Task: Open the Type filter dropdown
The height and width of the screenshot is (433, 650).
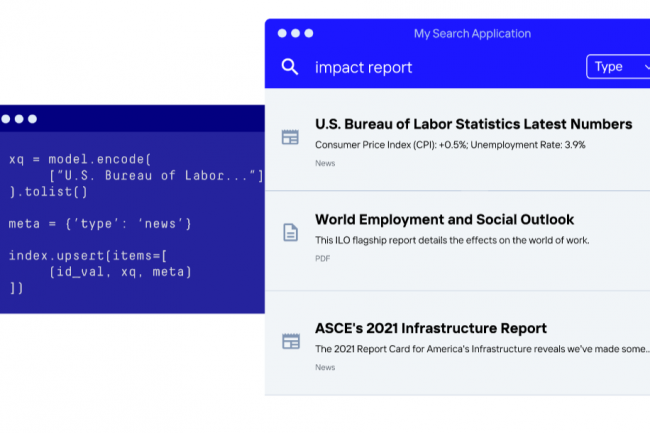Action: pyautogui.click(x=618, y=67)
